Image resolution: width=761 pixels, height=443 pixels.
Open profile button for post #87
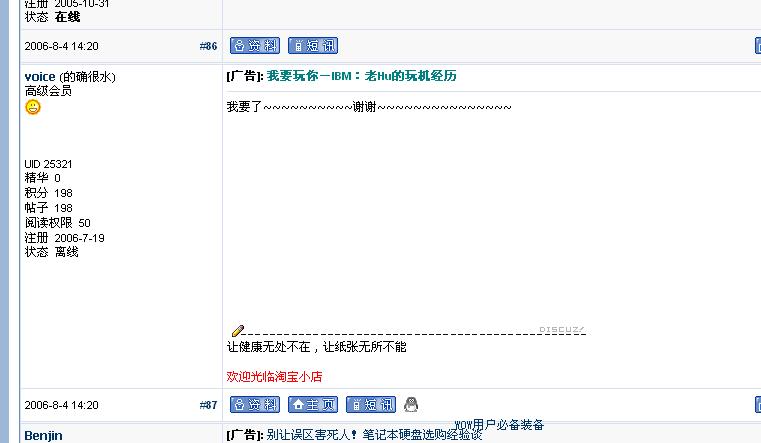click(x=255, y=405)
